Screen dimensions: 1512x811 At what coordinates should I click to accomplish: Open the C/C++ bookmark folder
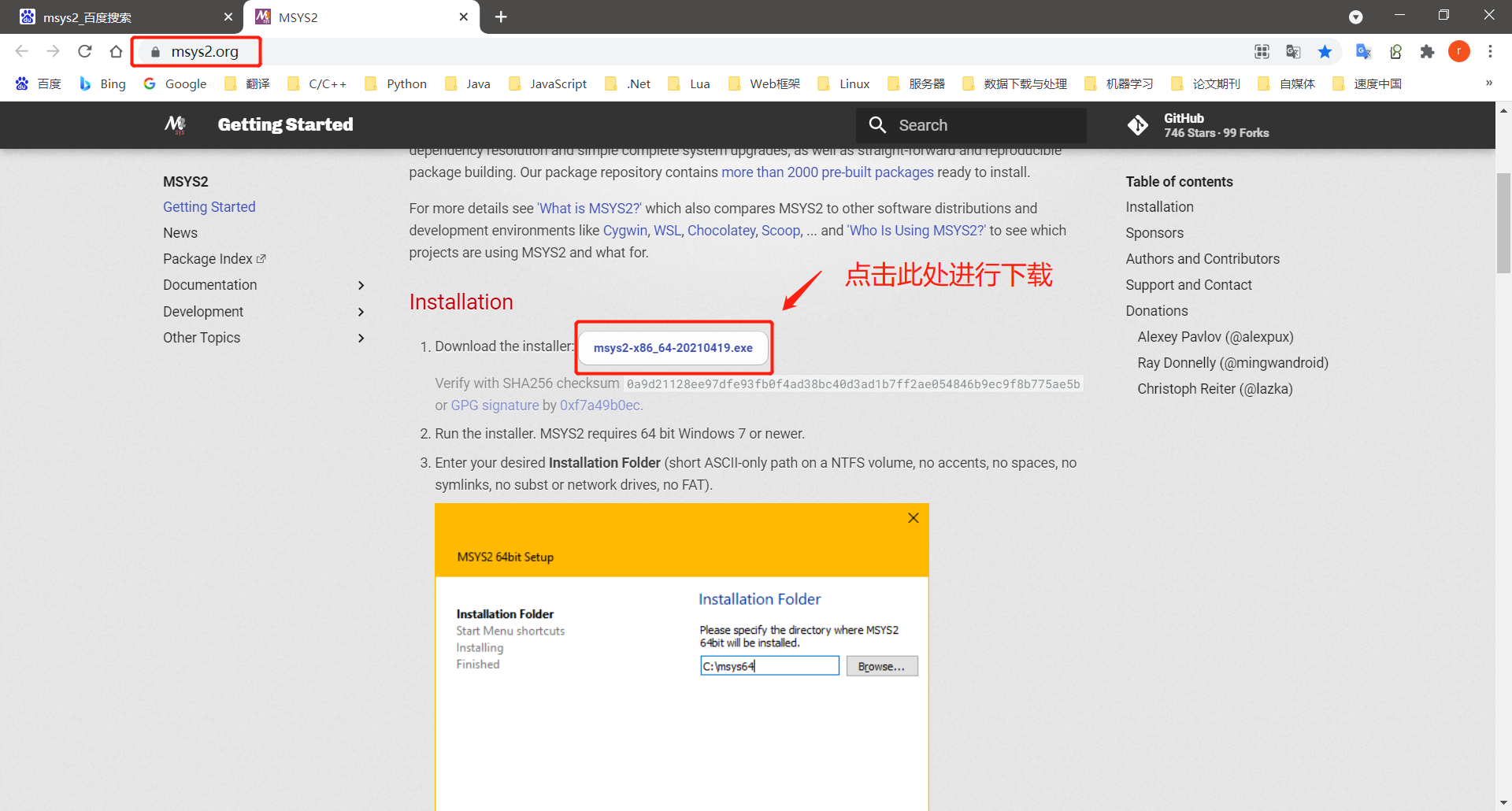tap(317, 83)
